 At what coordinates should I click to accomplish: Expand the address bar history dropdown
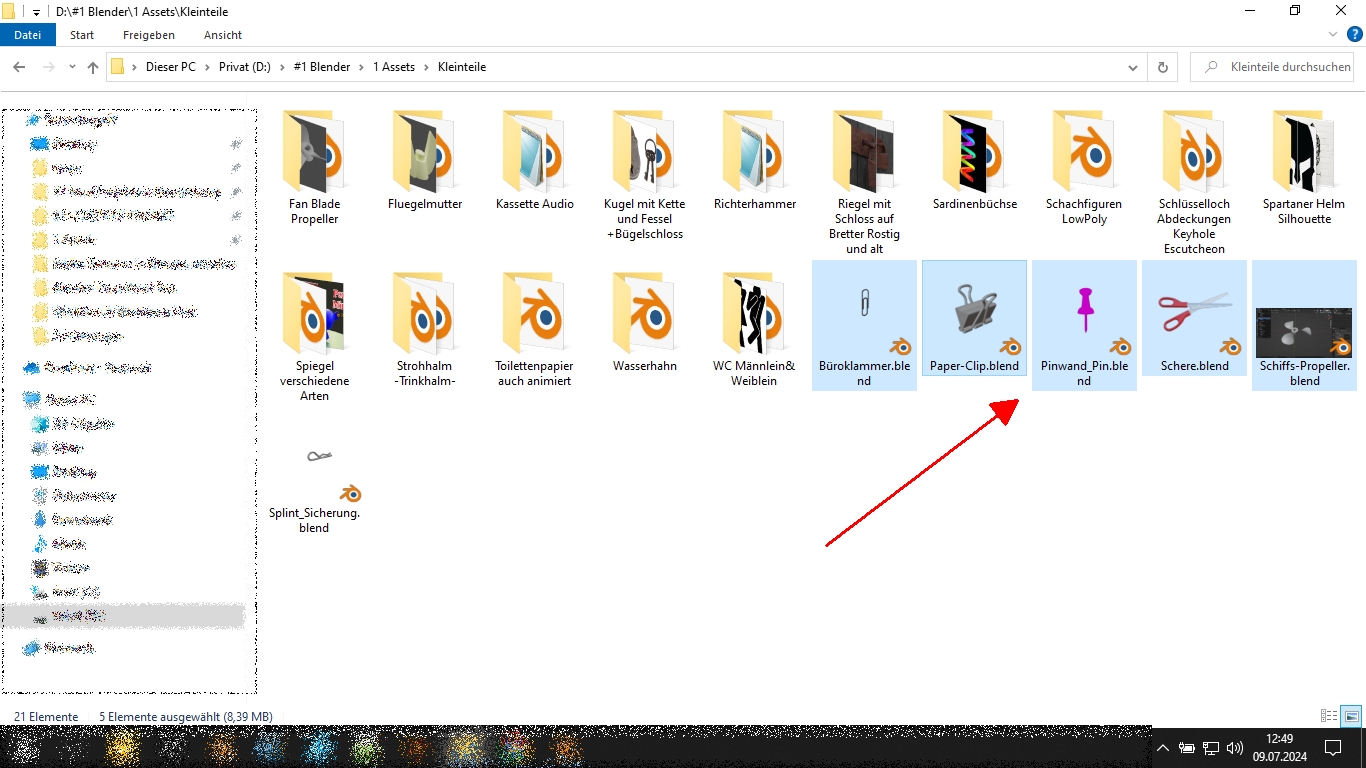click(1133, 68)
